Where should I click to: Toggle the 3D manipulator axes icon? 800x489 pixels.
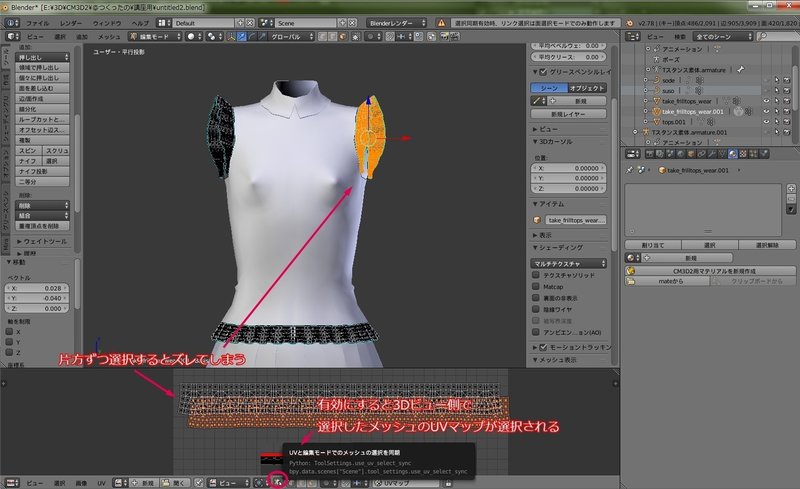[231, 37]
